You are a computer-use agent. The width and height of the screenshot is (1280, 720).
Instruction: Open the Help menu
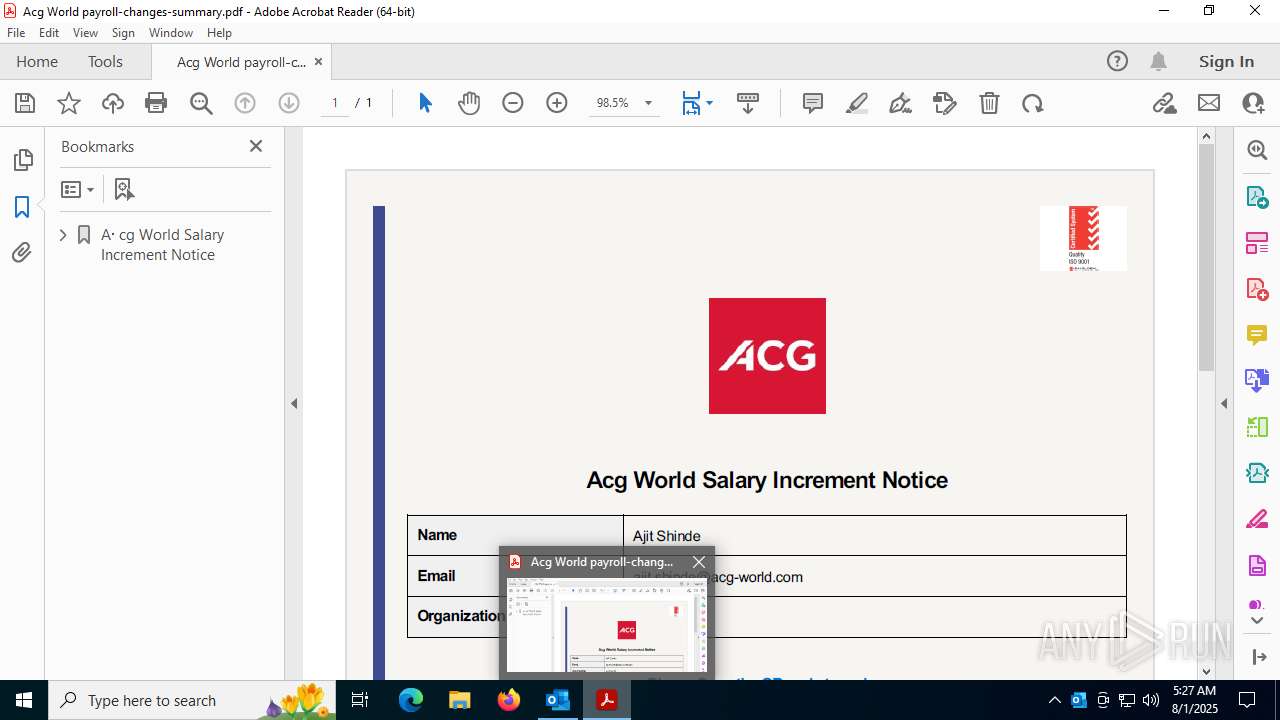tap(219, 33)
